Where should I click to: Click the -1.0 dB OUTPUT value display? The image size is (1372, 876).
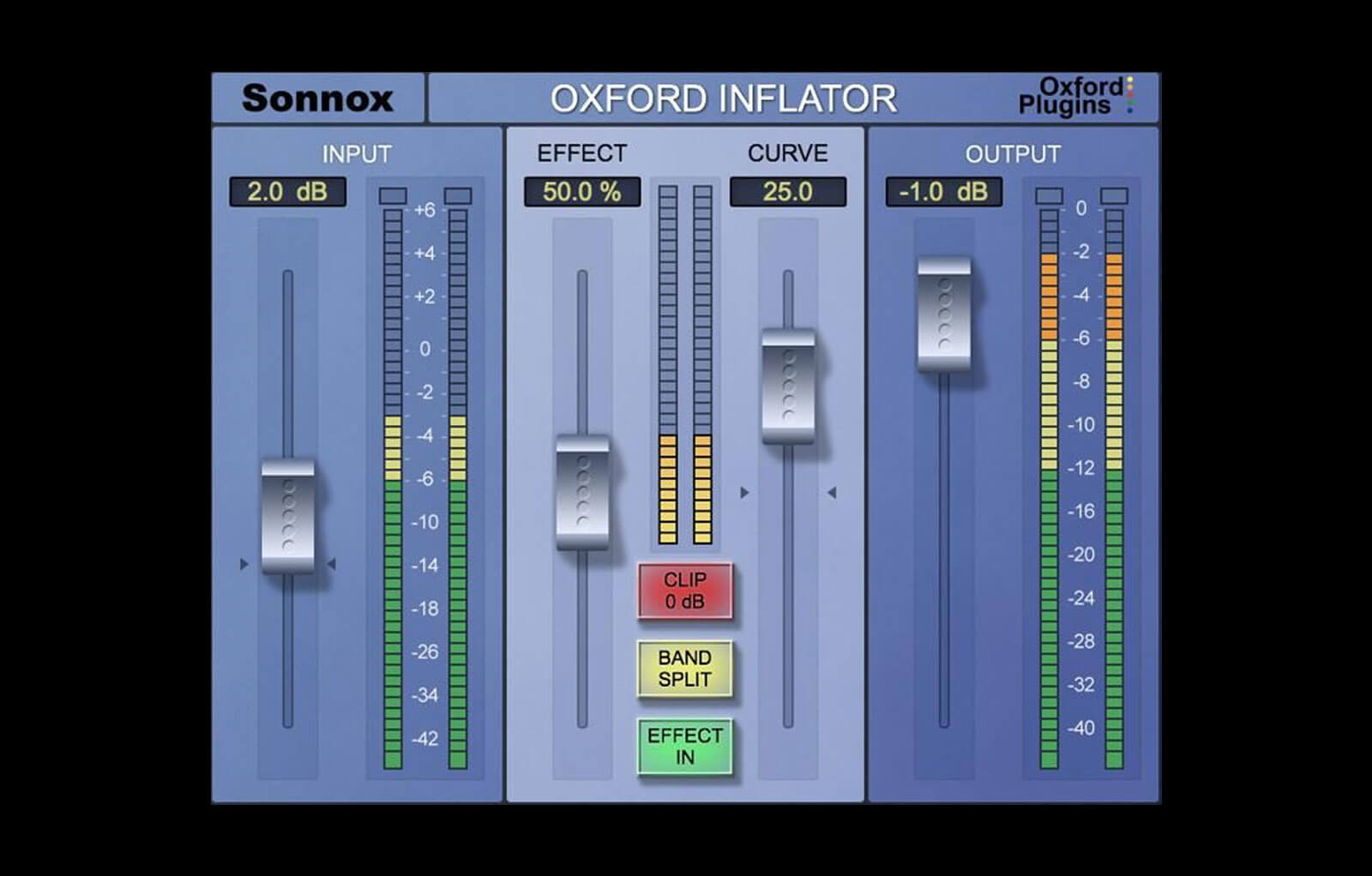(942, 193)
